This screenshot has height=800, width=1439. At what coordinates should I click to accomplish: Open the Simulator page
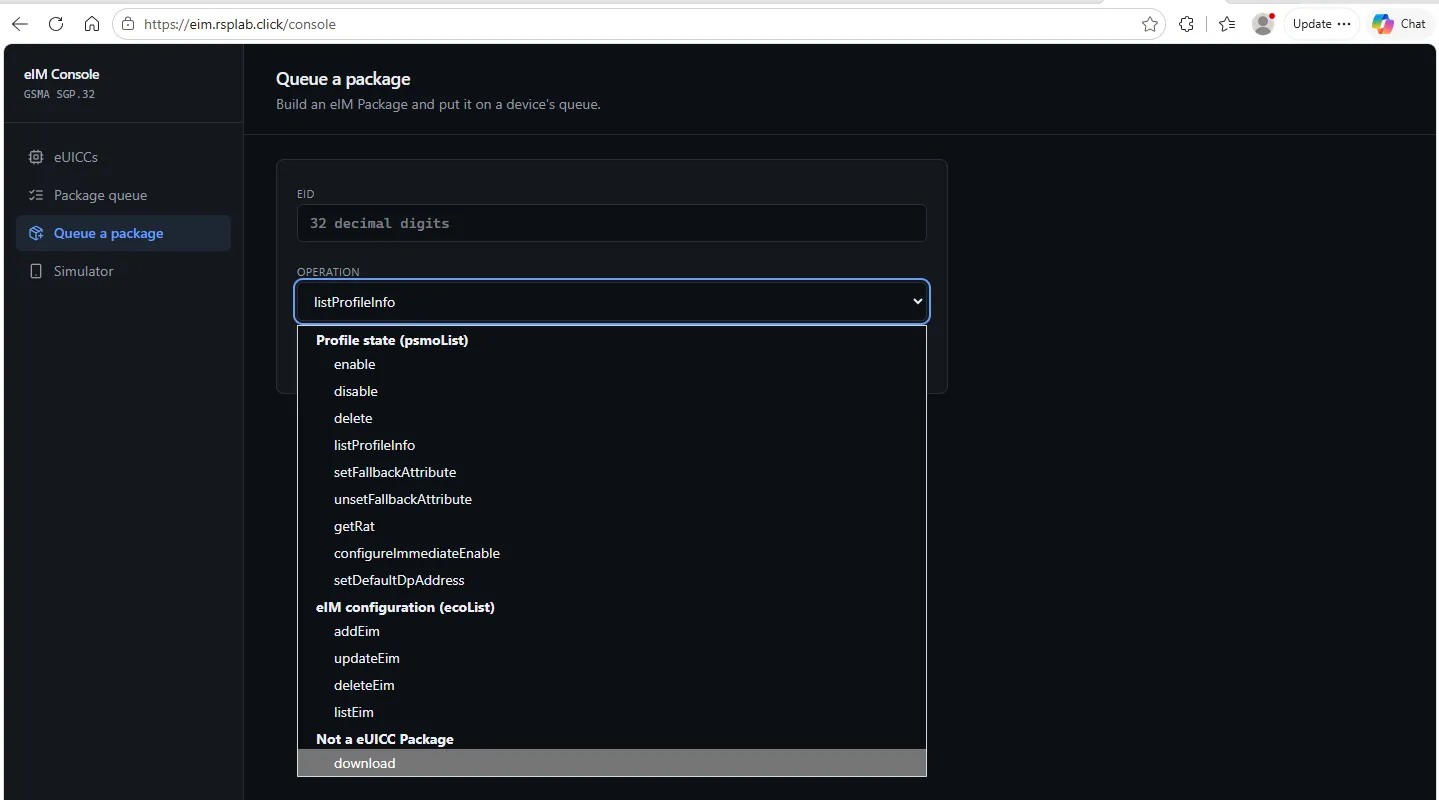pyautogui.click(x=123, y=271)
